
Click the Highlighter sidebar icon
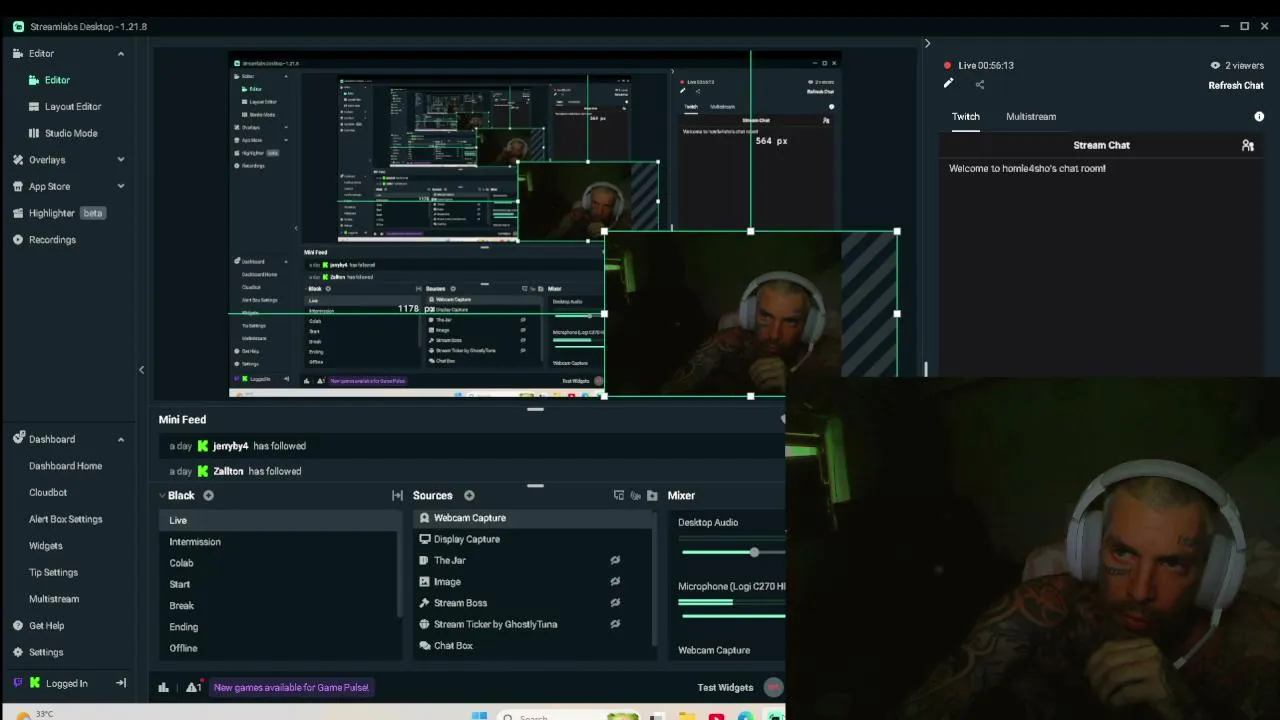pos(18,213)
